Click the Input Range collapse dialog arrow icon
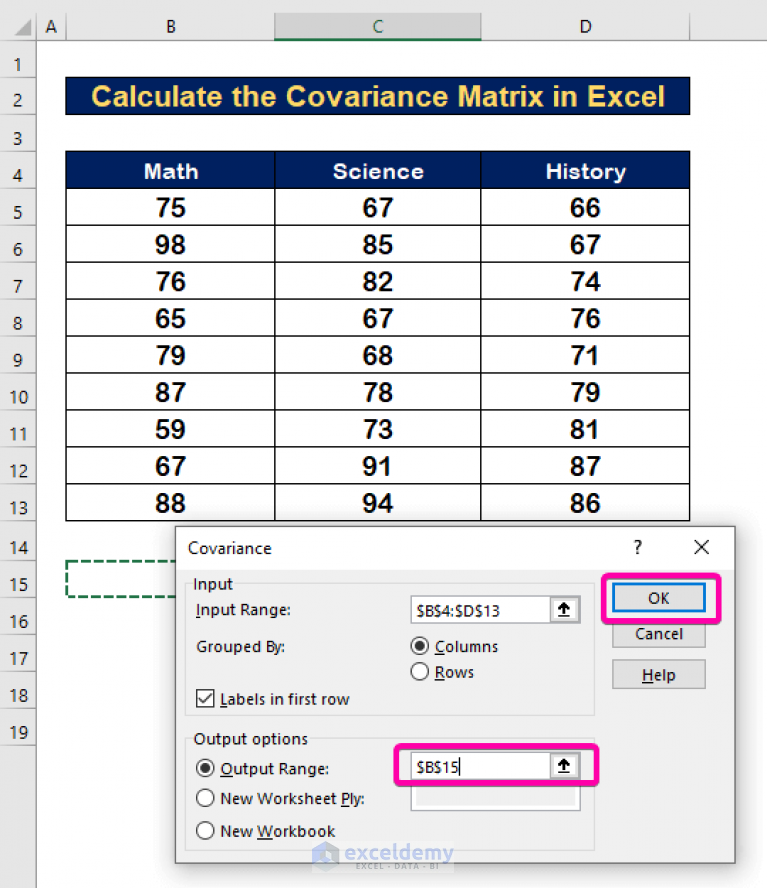The image size is (767, 888). tap(564, 610)
